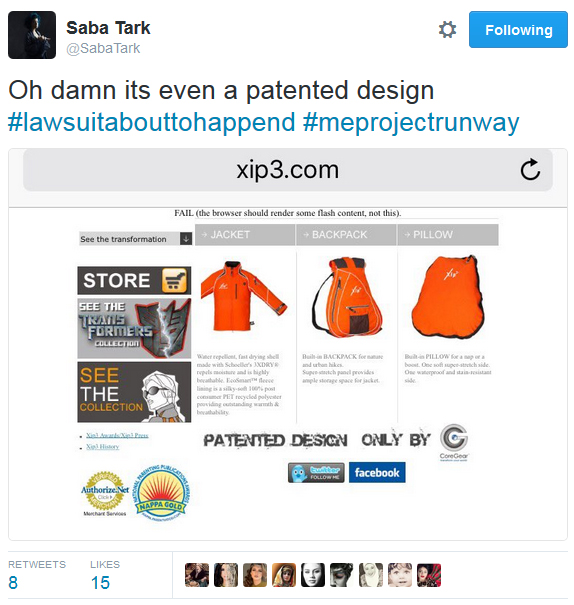Click the browser reload icon
The width and height of the screenshot is (574, 605).
tap(530, 169)
